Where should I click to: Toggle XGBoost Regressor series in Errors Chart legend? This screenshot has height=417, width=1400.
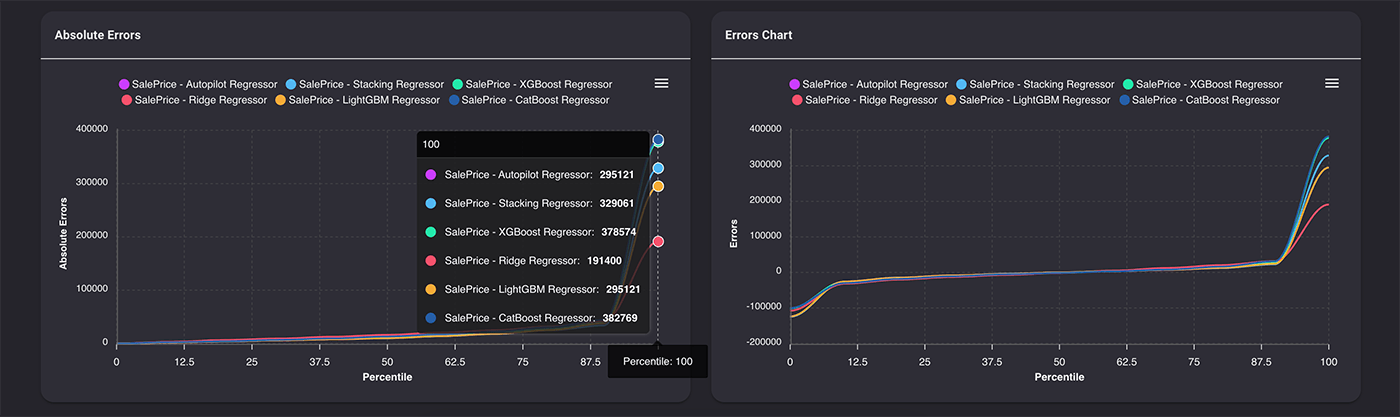1203,84
